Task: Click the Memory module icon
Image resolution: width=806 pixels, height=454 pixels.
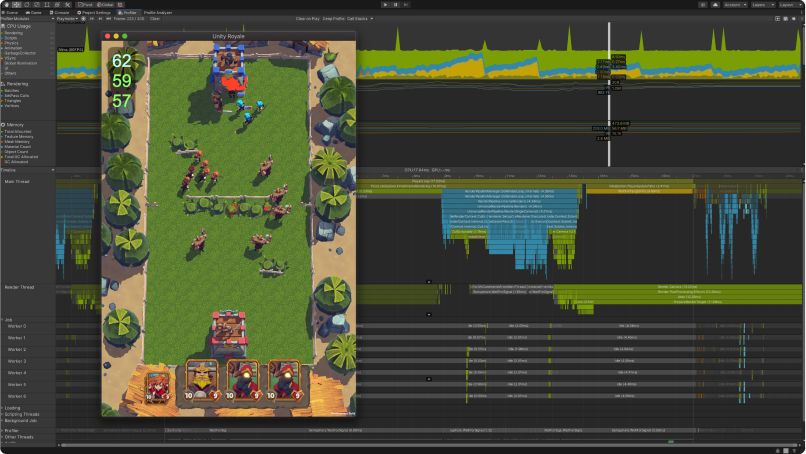Action: (4, 124)
